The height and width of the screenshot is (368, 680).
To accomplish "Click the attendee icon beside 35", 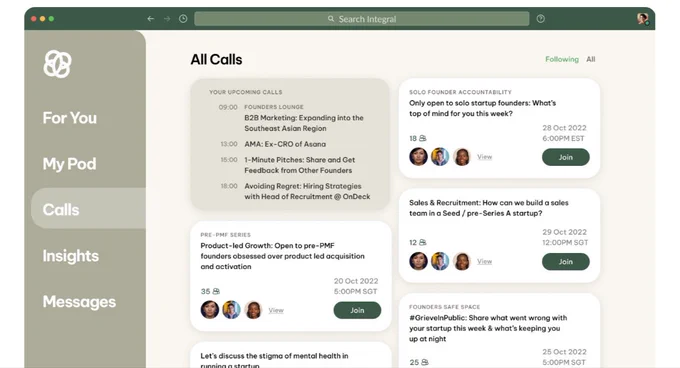I will tap(216, 291).
